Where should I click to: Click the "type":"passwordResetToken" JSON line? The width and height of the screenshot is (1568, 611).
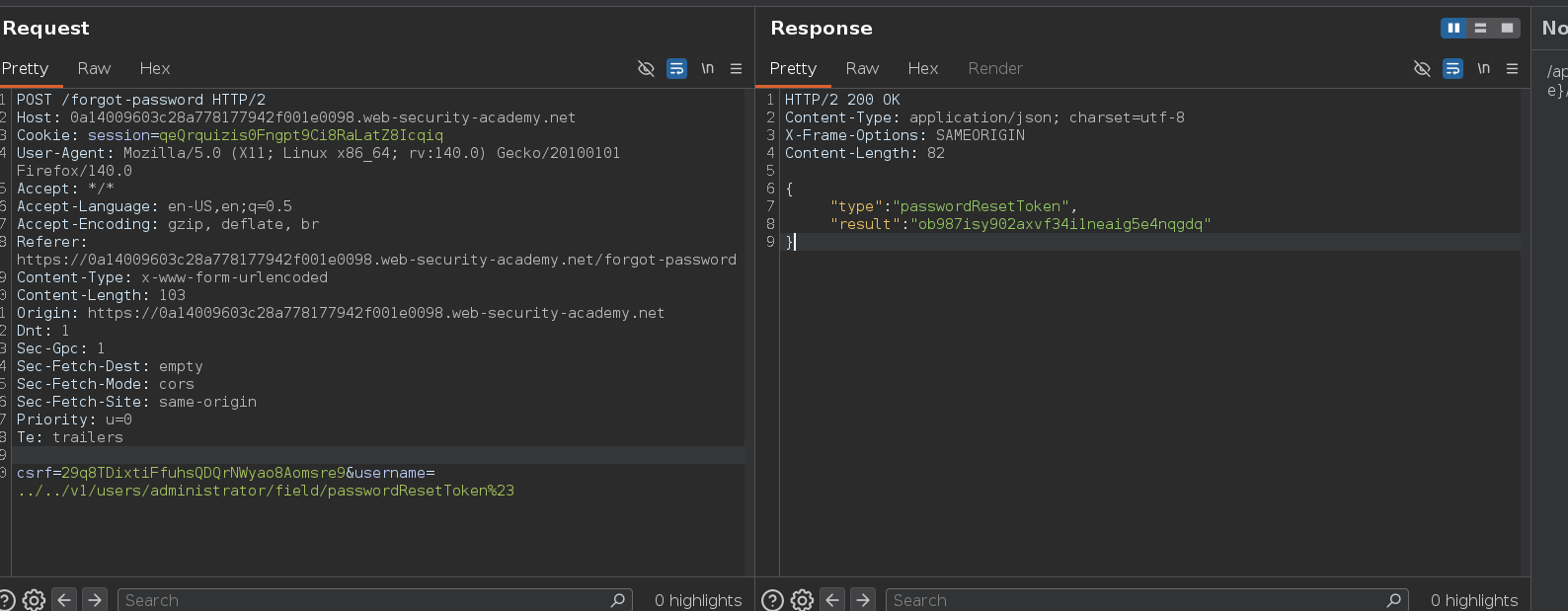click(954, 206)
